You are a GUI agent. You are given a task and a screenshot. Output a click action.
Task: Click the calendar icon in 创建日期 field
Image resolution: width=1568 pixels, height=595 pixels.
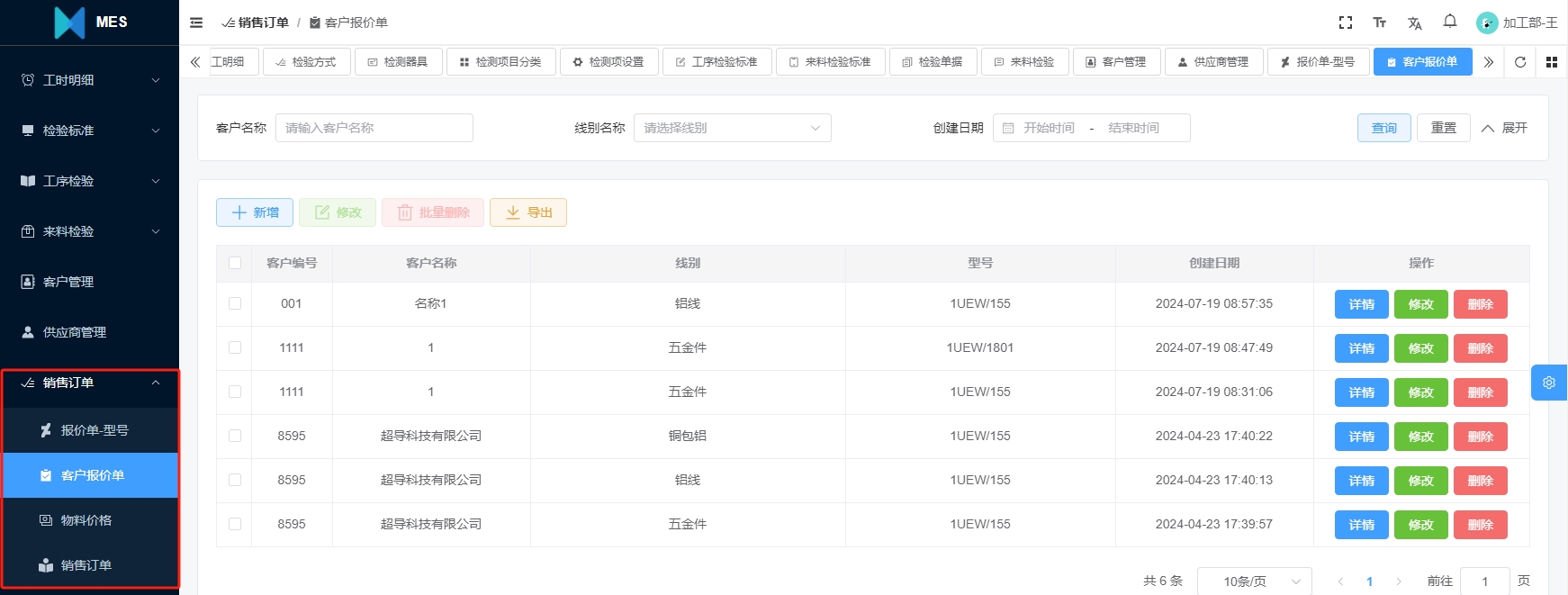pyautogui.click(x=1008, y=128)
